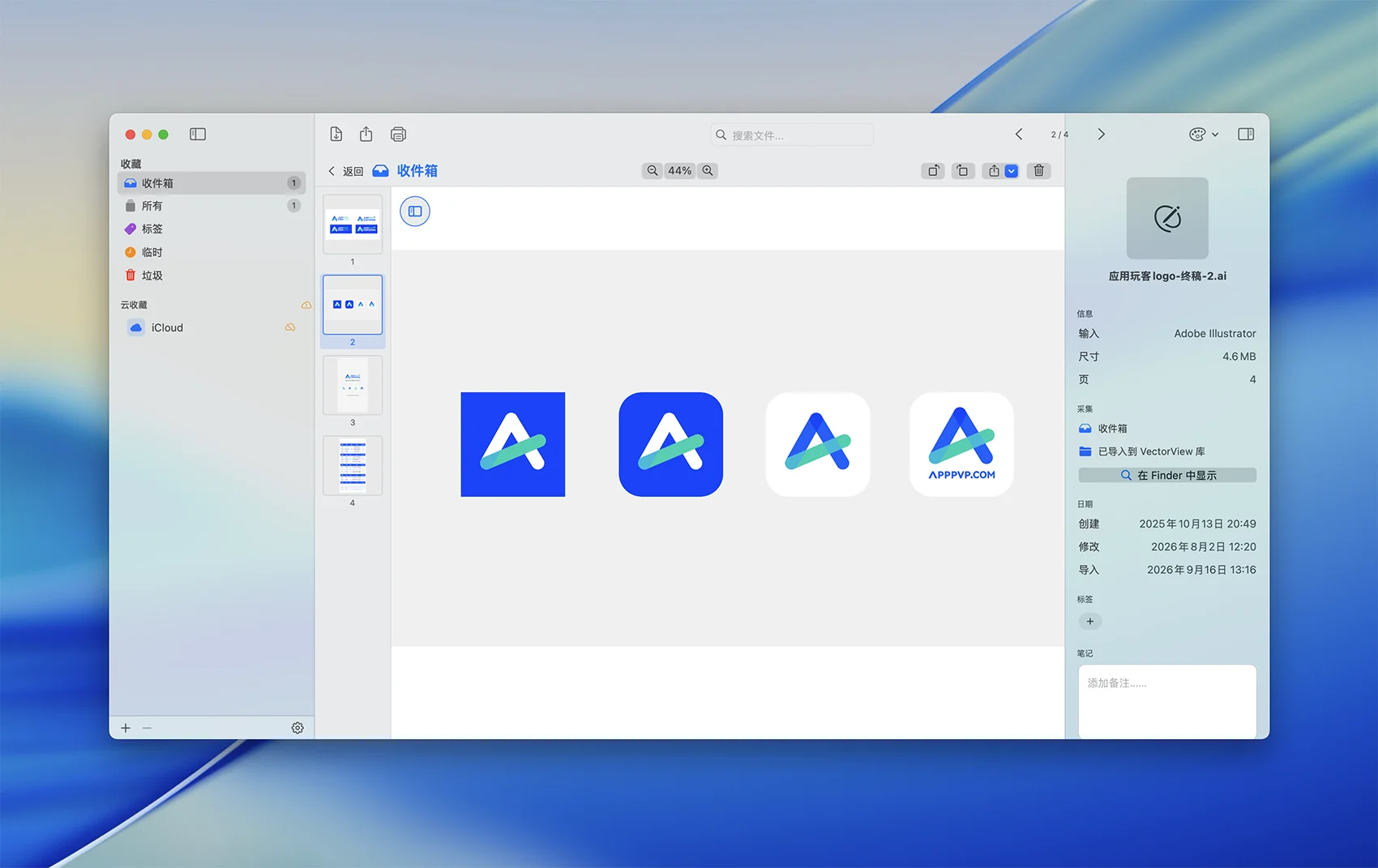Delete file with the trash icon
Screen dimensions: 1378x868
tap(1039, 171)
